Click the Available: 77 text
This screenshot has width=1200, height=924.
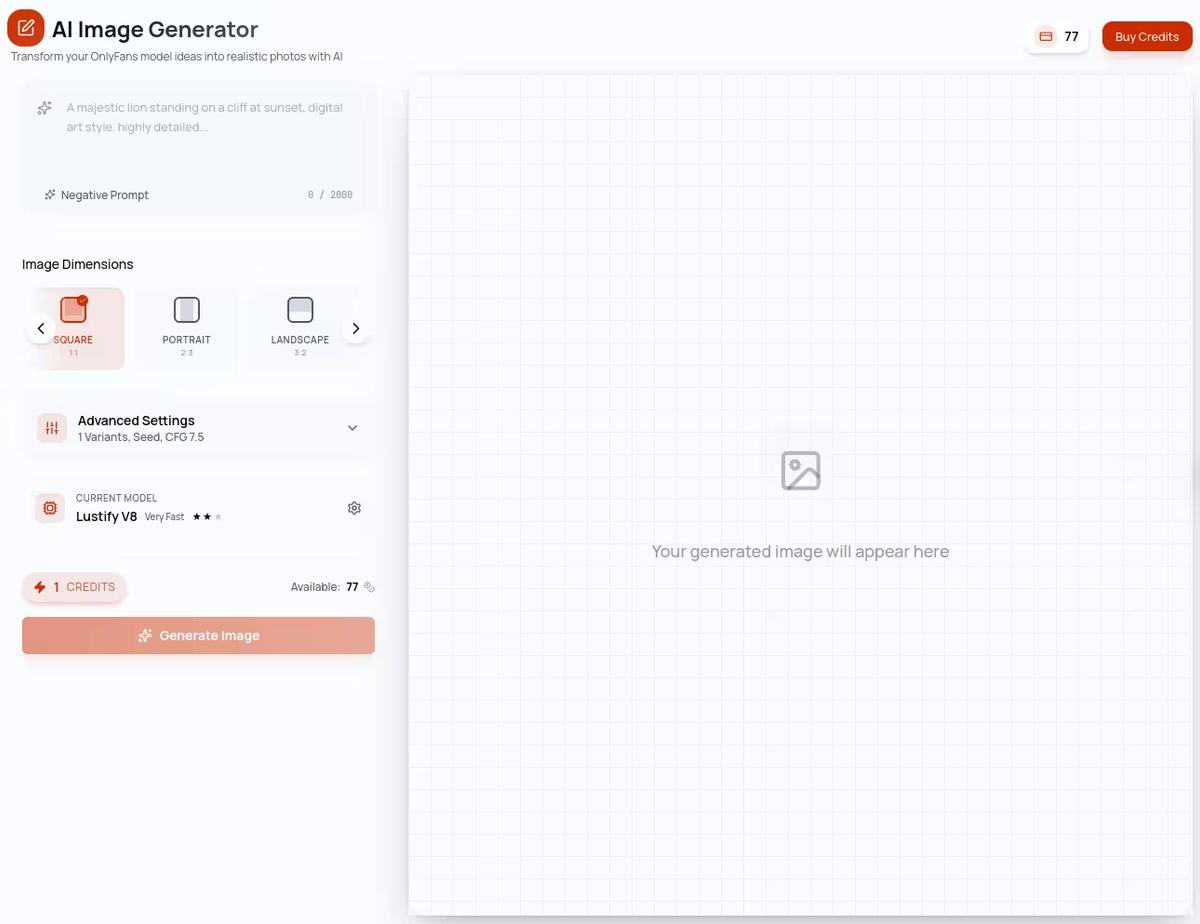click(324, 587)
